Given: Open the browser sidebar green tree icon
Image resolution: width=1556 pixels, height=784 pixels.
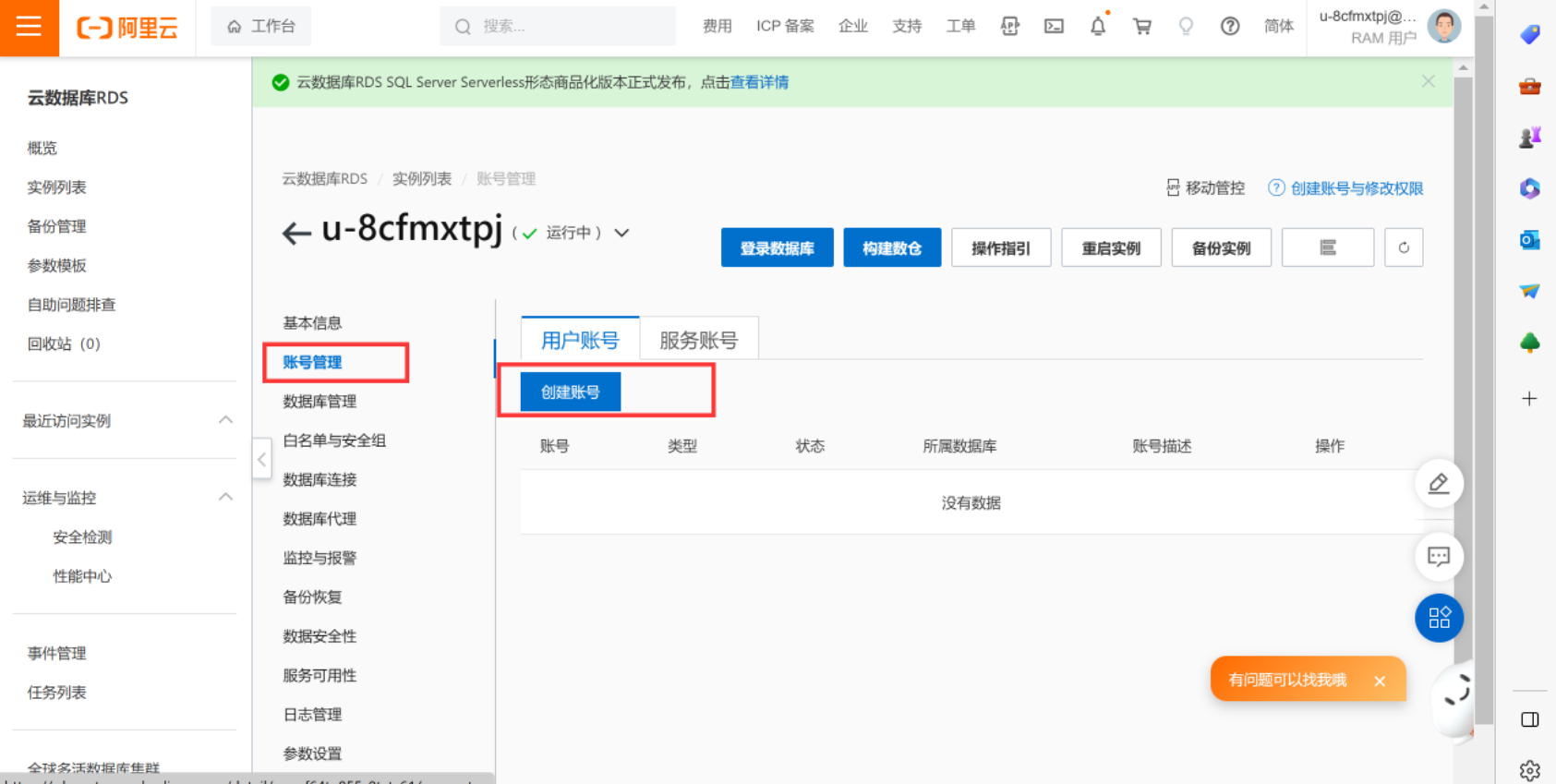Looking at the screenshot, I should pyautogui.click(x=1530, y=343).
